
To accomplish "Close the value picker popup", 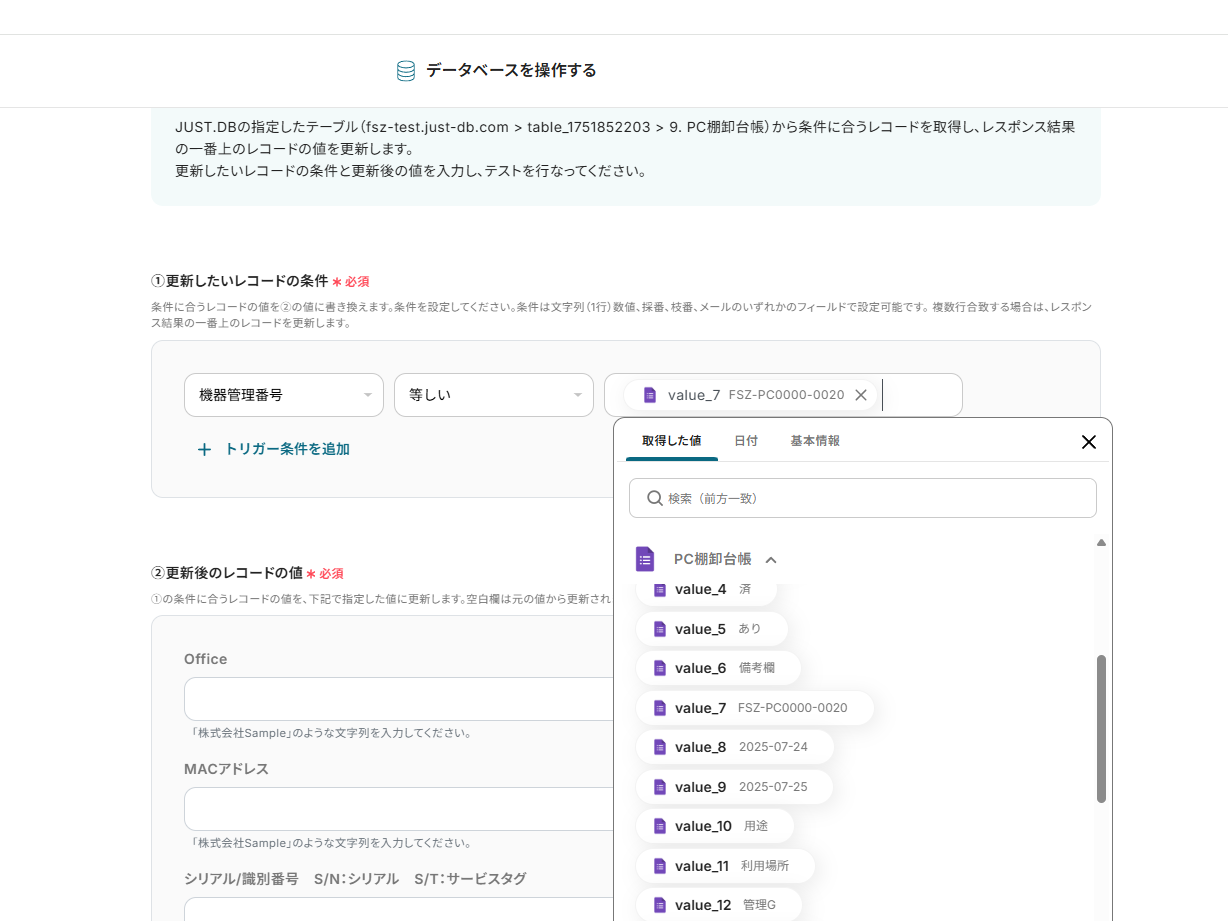I will [x=1089, y=442].
